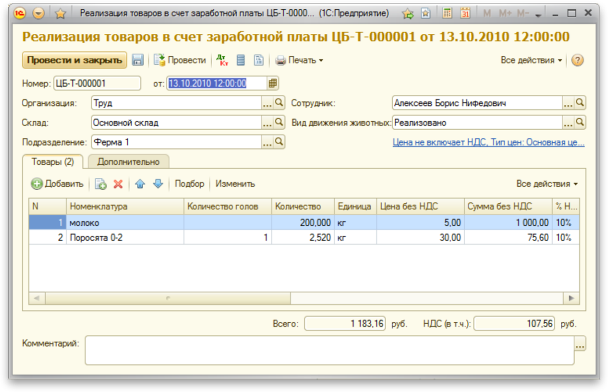The width and height of the screenshot is (608, 392).
Task: Click the table scroll left arrow
Action: click(x=37, y=298)
